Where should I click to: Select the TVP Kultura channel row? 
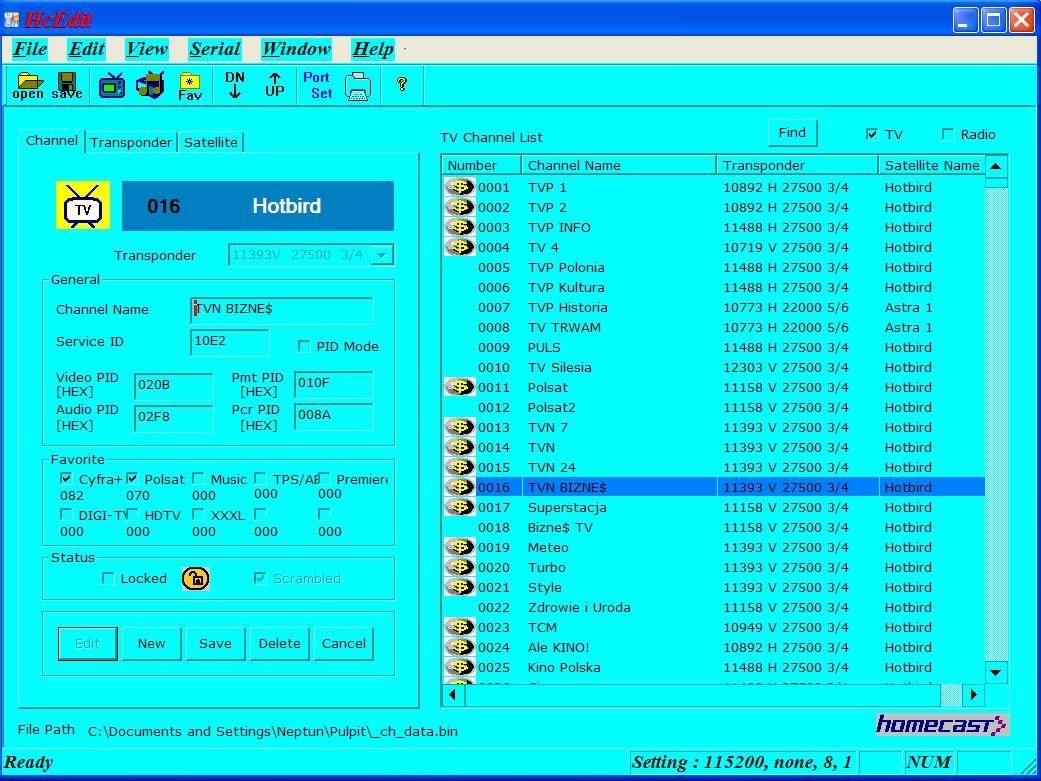coord(714,288)
